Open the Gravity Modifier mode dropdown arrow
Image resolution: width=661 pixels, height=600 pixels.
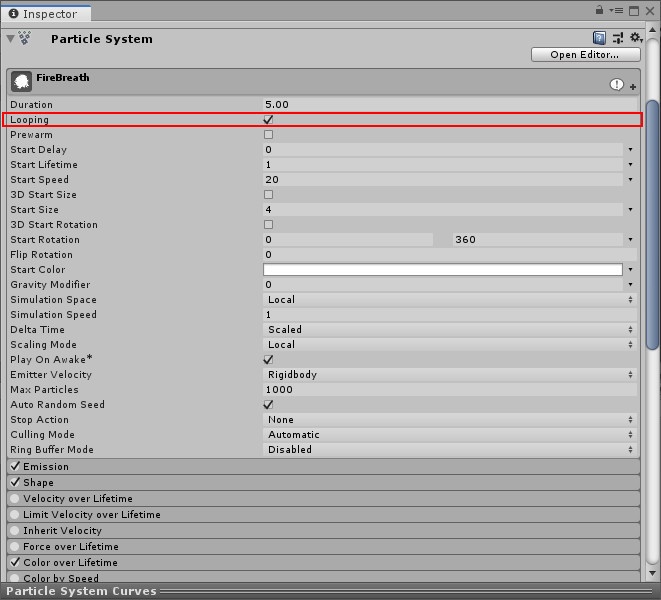coord(631,285)
